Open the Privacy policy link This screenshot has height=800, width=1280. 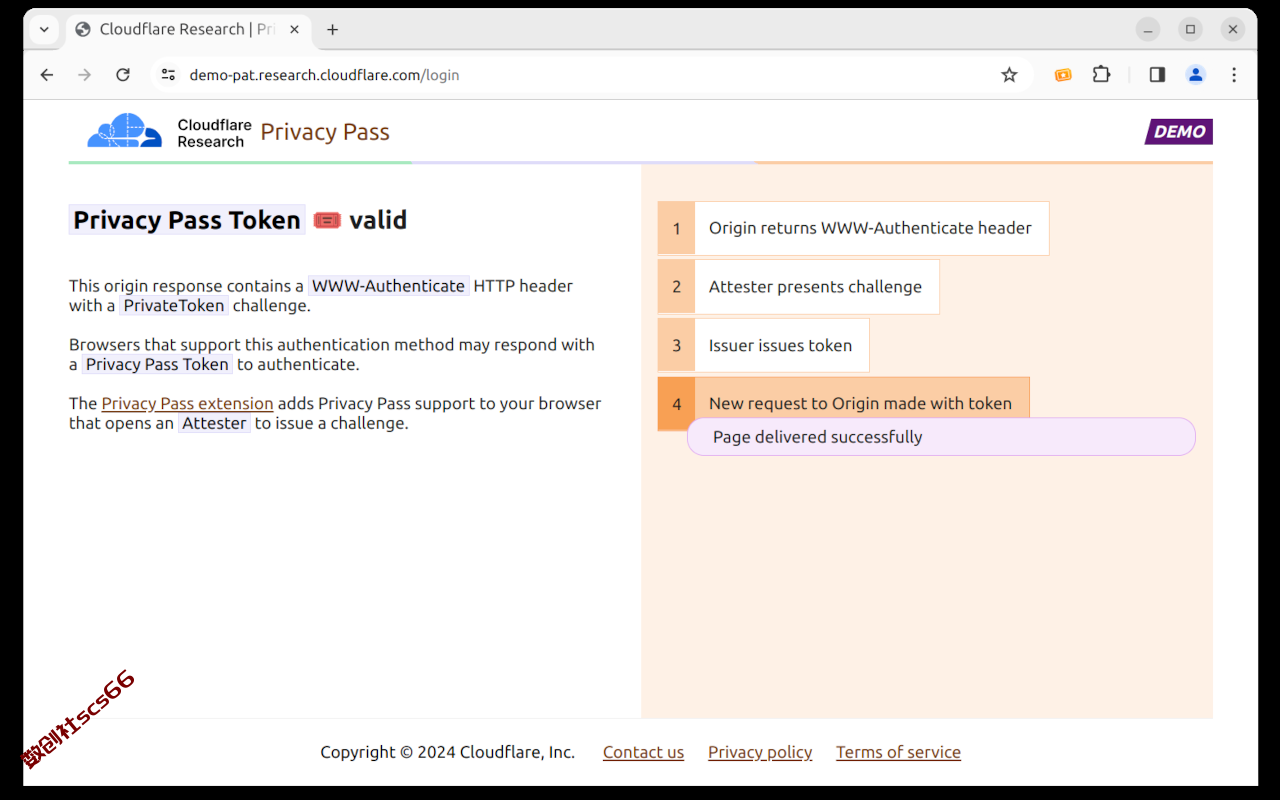(760, 752)
